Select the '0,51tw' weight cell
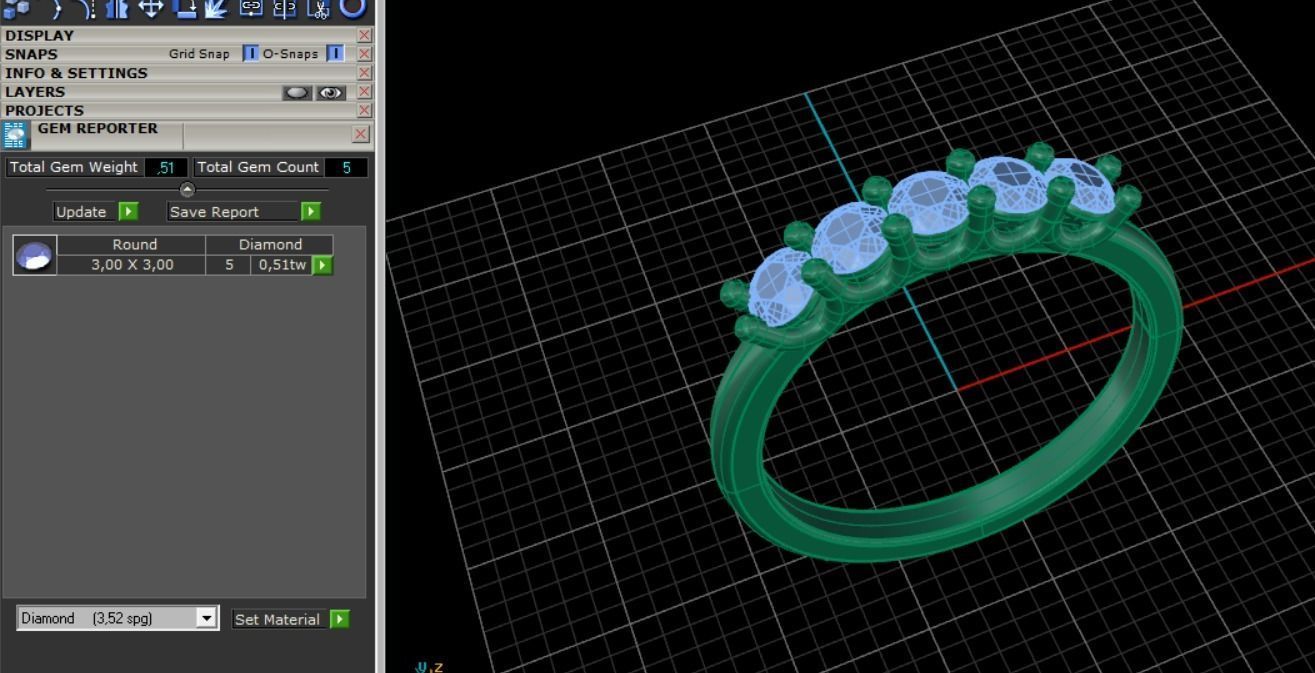This screenshot has height=673, width=1315. tap(281, 265)
